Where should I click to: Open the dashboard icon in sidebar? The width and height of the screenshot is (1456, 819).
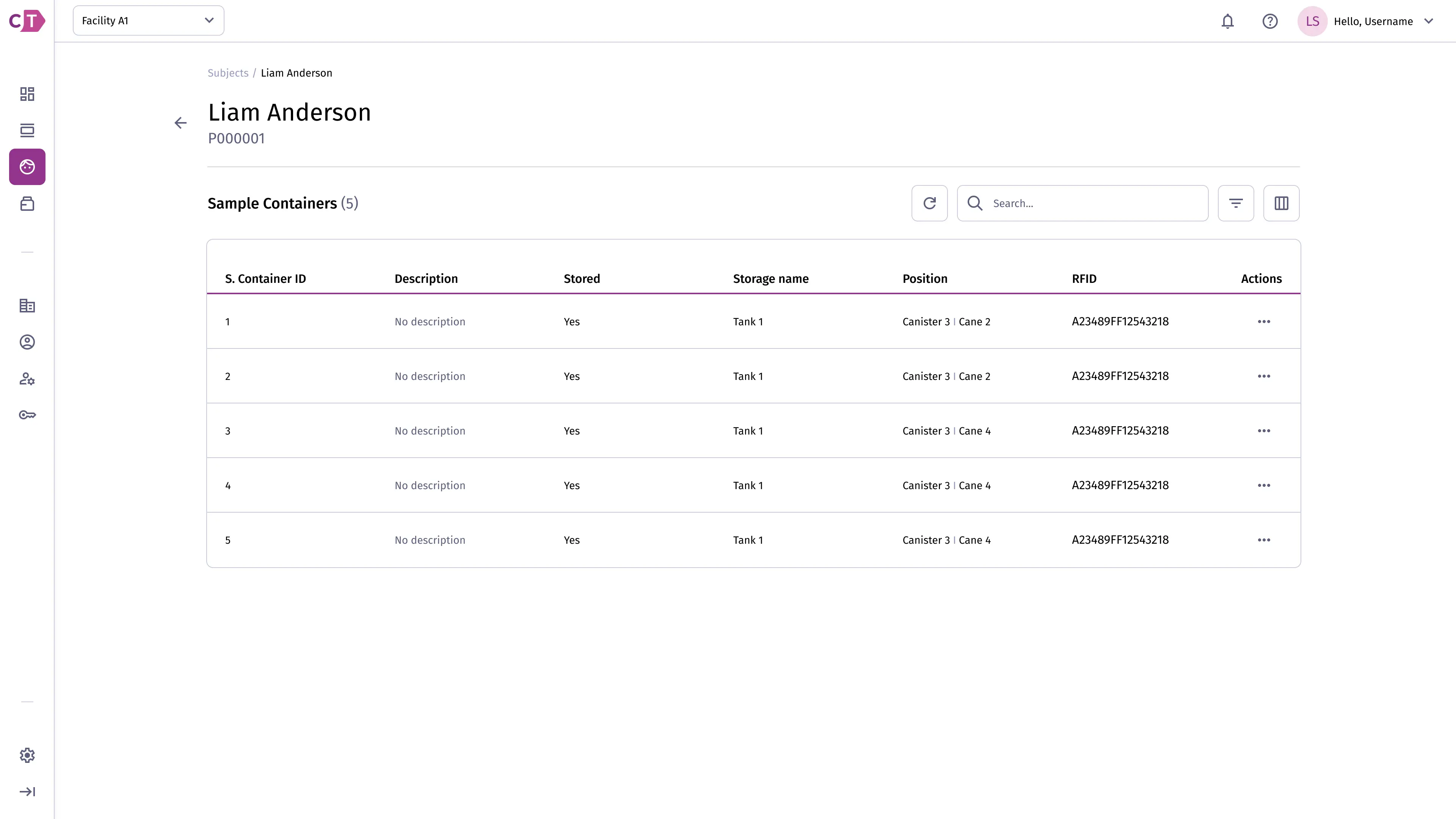pos(27,94)
